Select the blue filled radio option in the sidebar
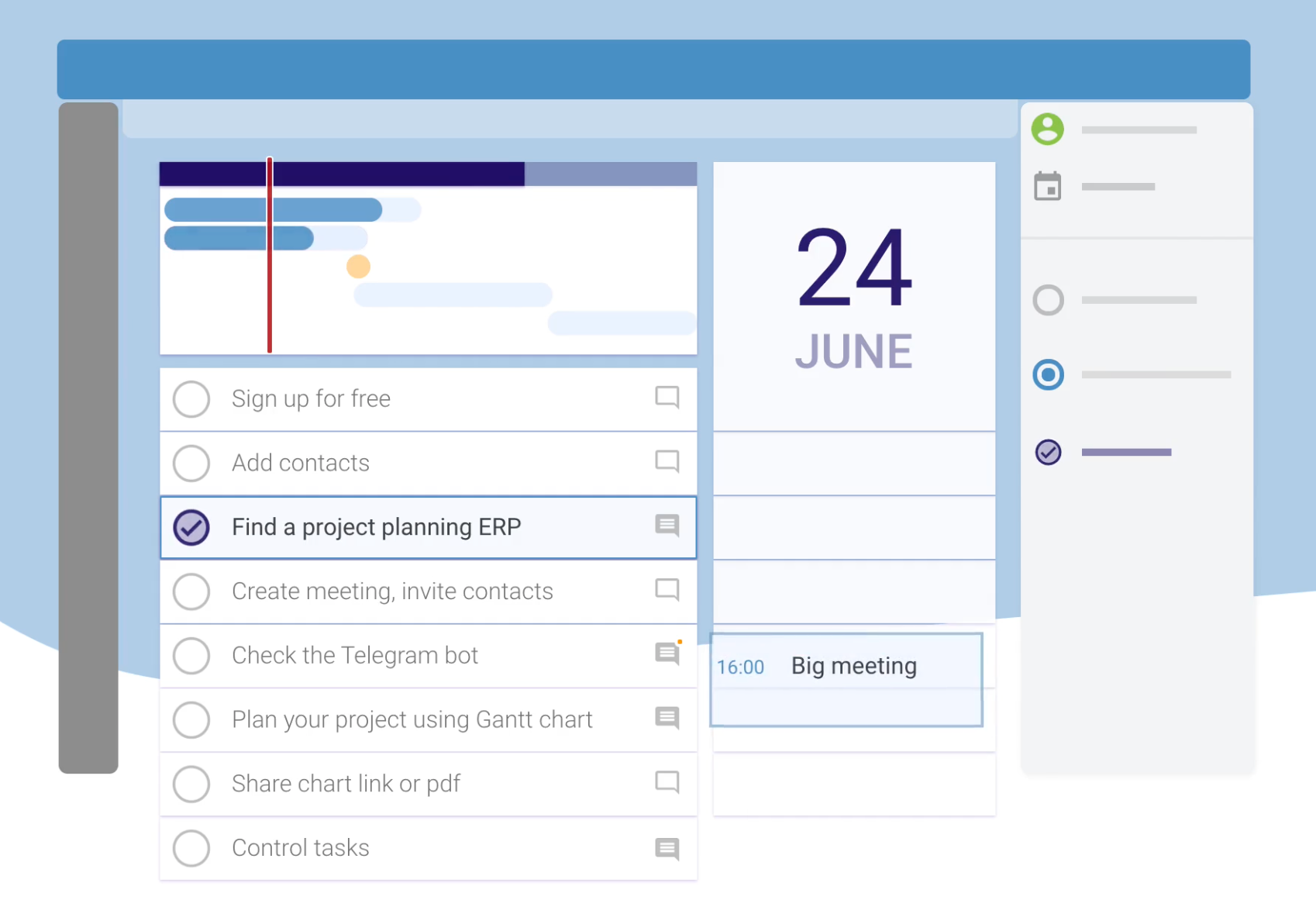 [1048, 375]
